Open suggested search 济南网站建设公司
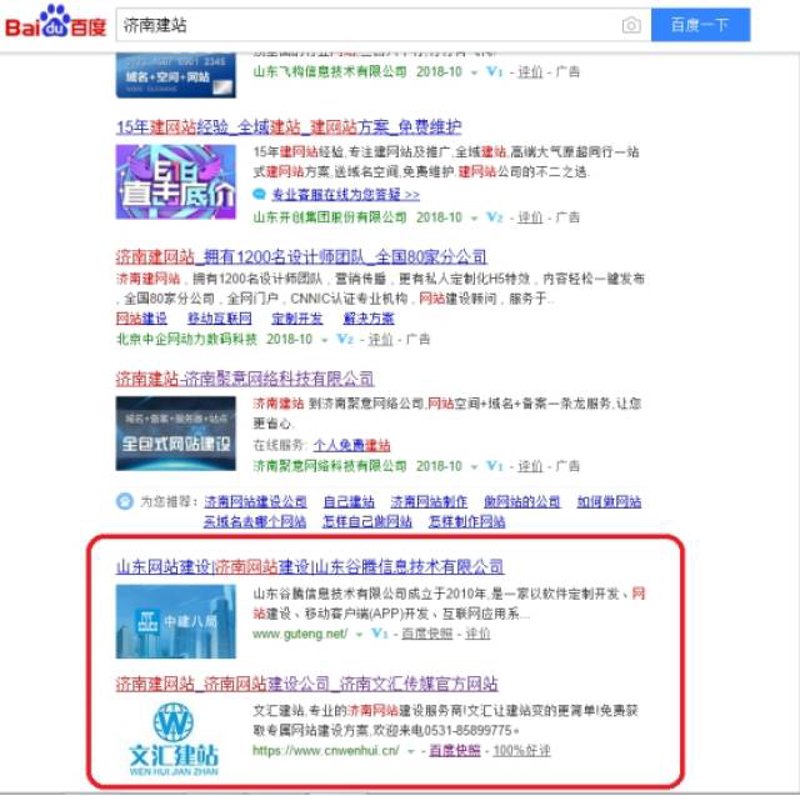Viewport: 800px width, 796px height. pyautogui.click(x=255, y=502)
